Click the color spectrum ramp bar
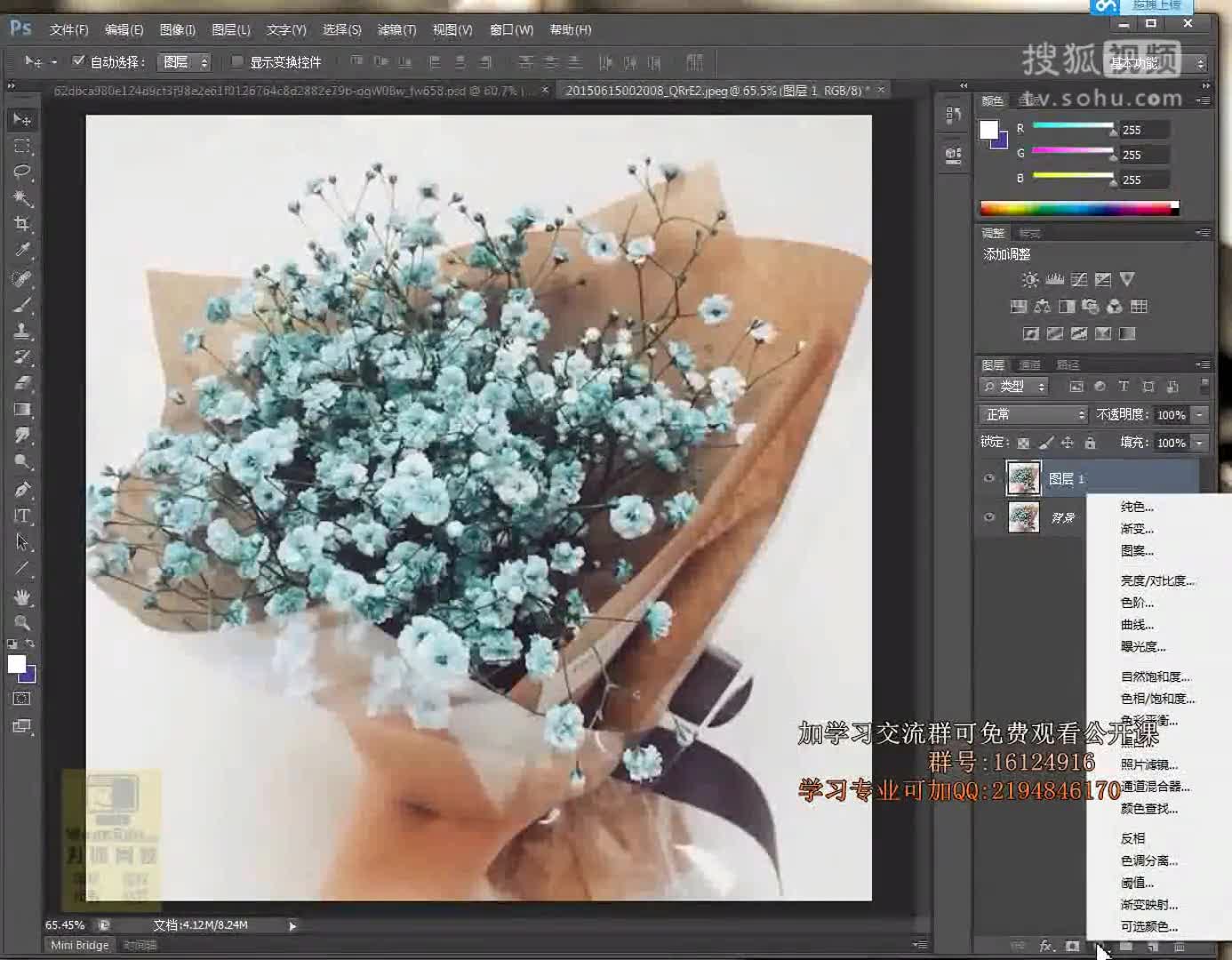The width and height of the screenshot is (1232, 960). 1079,208
